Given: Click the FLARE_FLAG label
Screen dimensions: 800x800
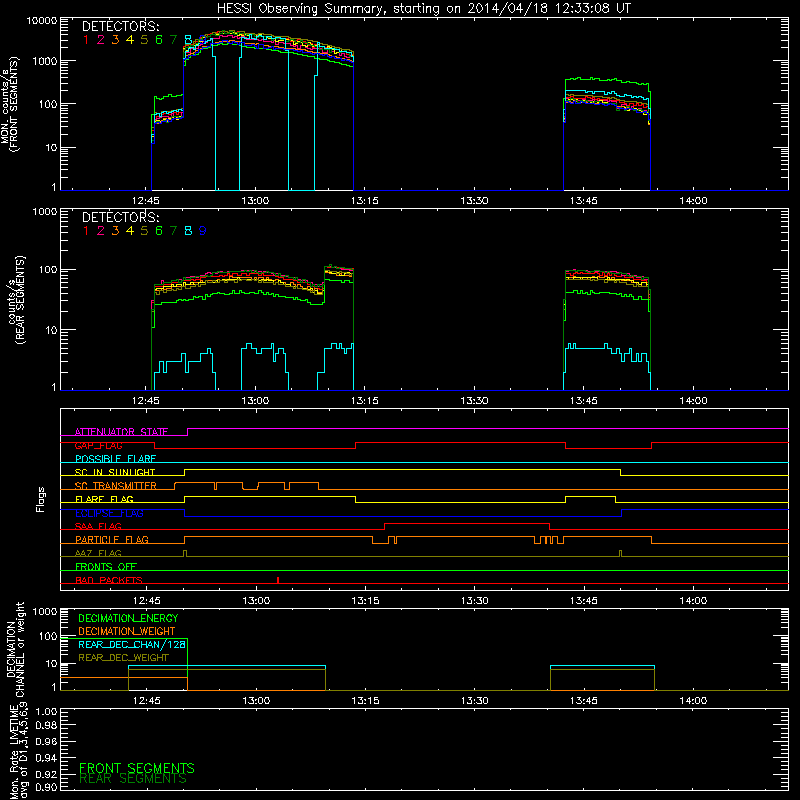Looking at the screenshot, I should pos(104,499).
